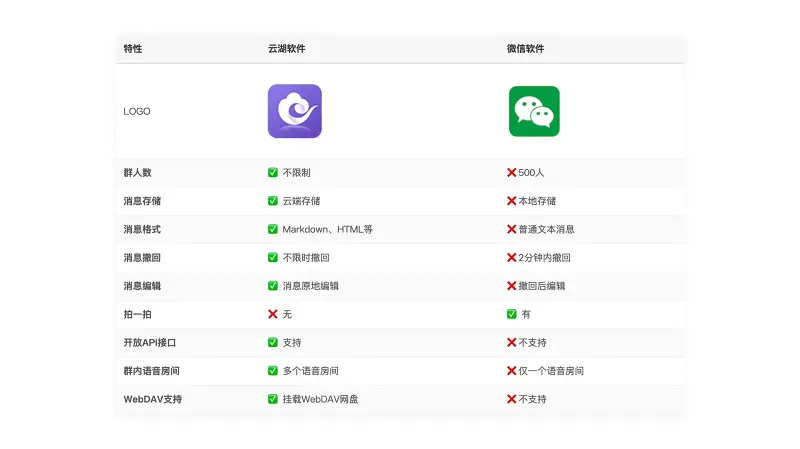Click the green WeChat logo

tap(534, 111)
